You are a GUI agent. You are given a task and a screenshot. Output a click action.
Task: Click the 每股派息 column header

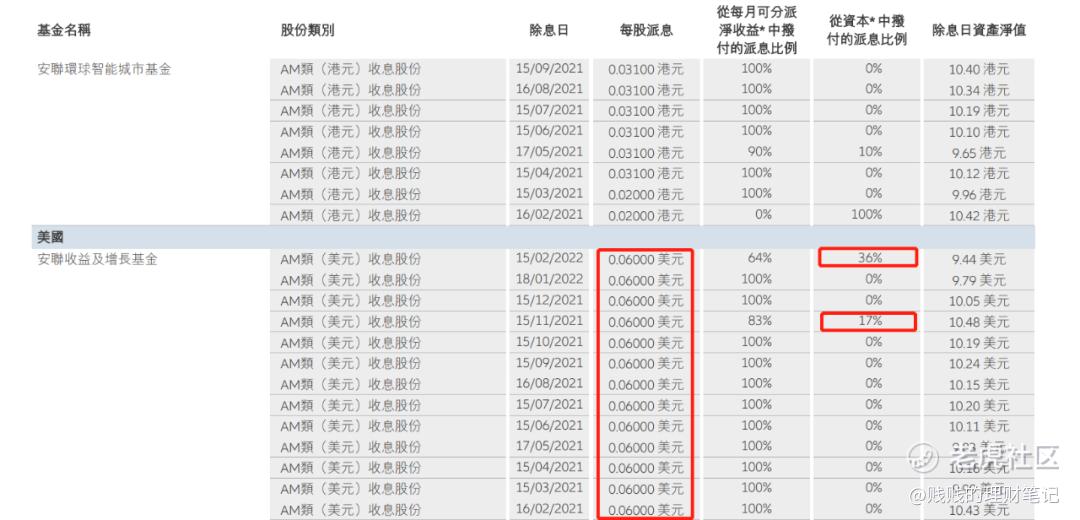pyautogui.click(x=646, y=30)
